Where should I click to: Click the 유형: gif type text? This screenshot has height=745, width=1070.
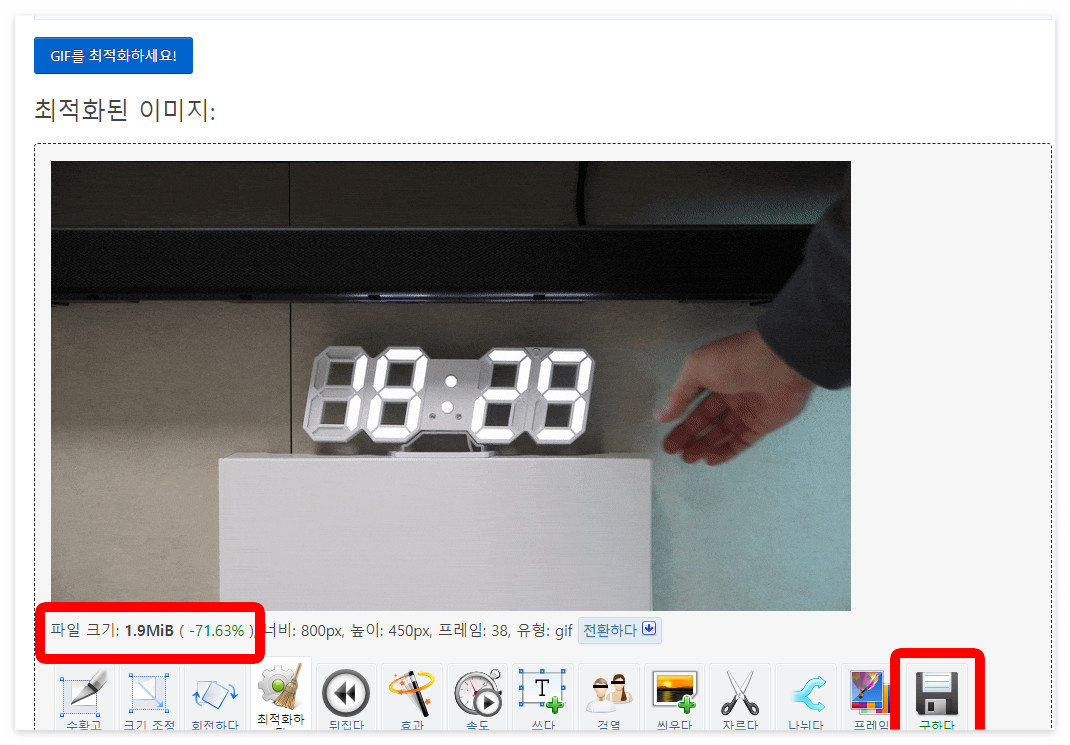point(544,630)
